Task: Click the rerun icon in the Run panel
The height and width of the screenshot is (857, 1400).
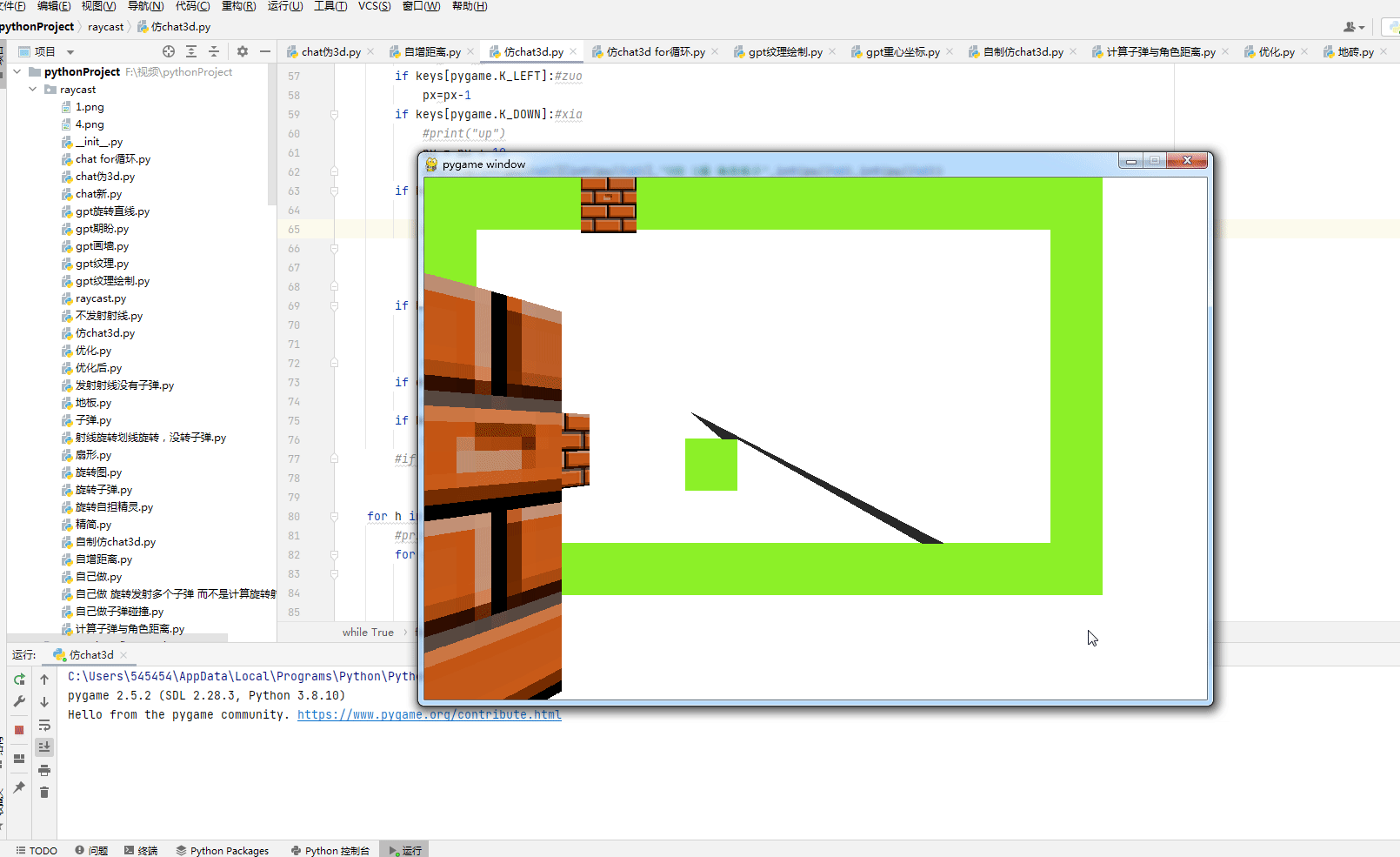Action: [19, 680]
